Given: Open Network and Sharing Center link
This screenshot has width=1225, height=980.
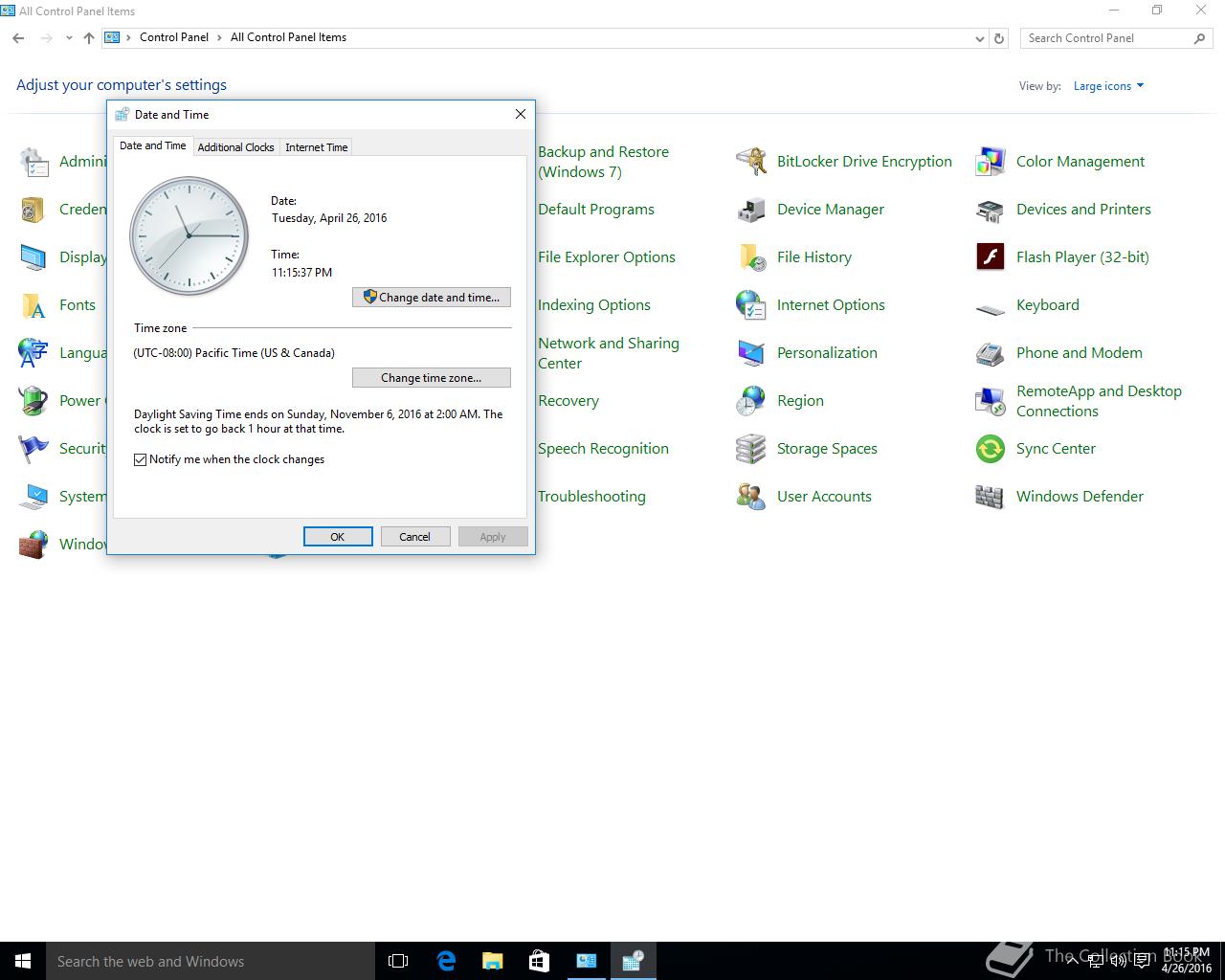Looking at the screenshot, I should tap(609, 353).
